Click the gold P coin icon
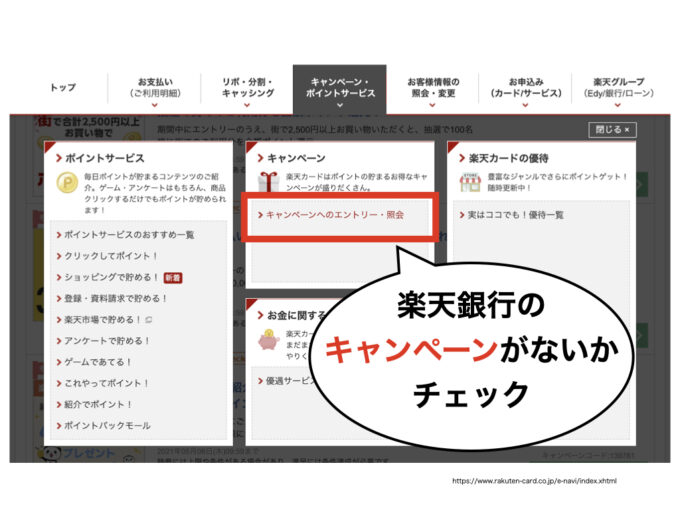Image resolution: width=680 pixels, height=510 pixels. [67, 183]
